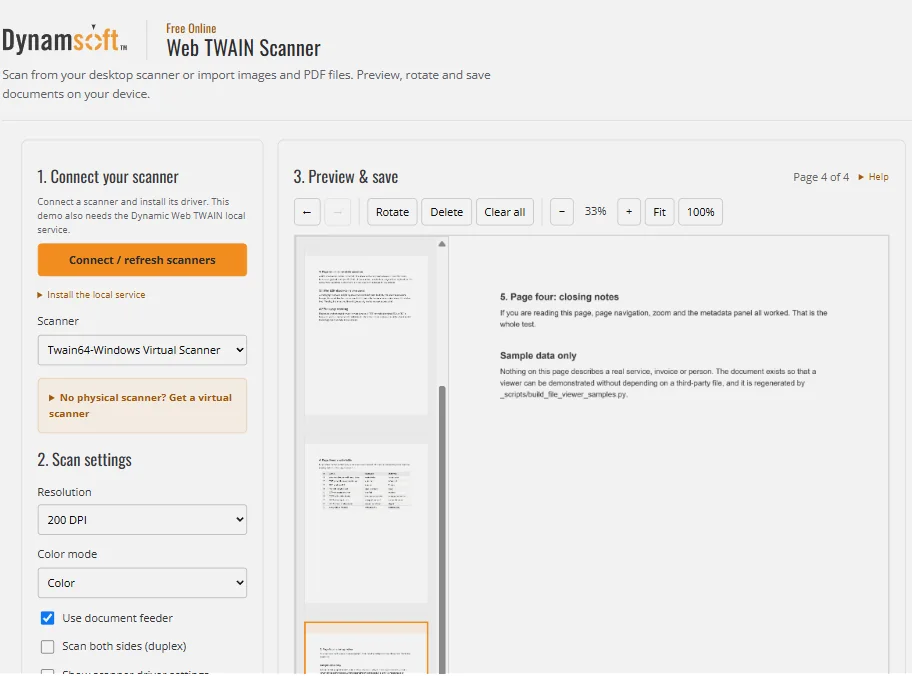
Task: Click the Page 4 of 4 indicator
Action: tap(821, 177)
